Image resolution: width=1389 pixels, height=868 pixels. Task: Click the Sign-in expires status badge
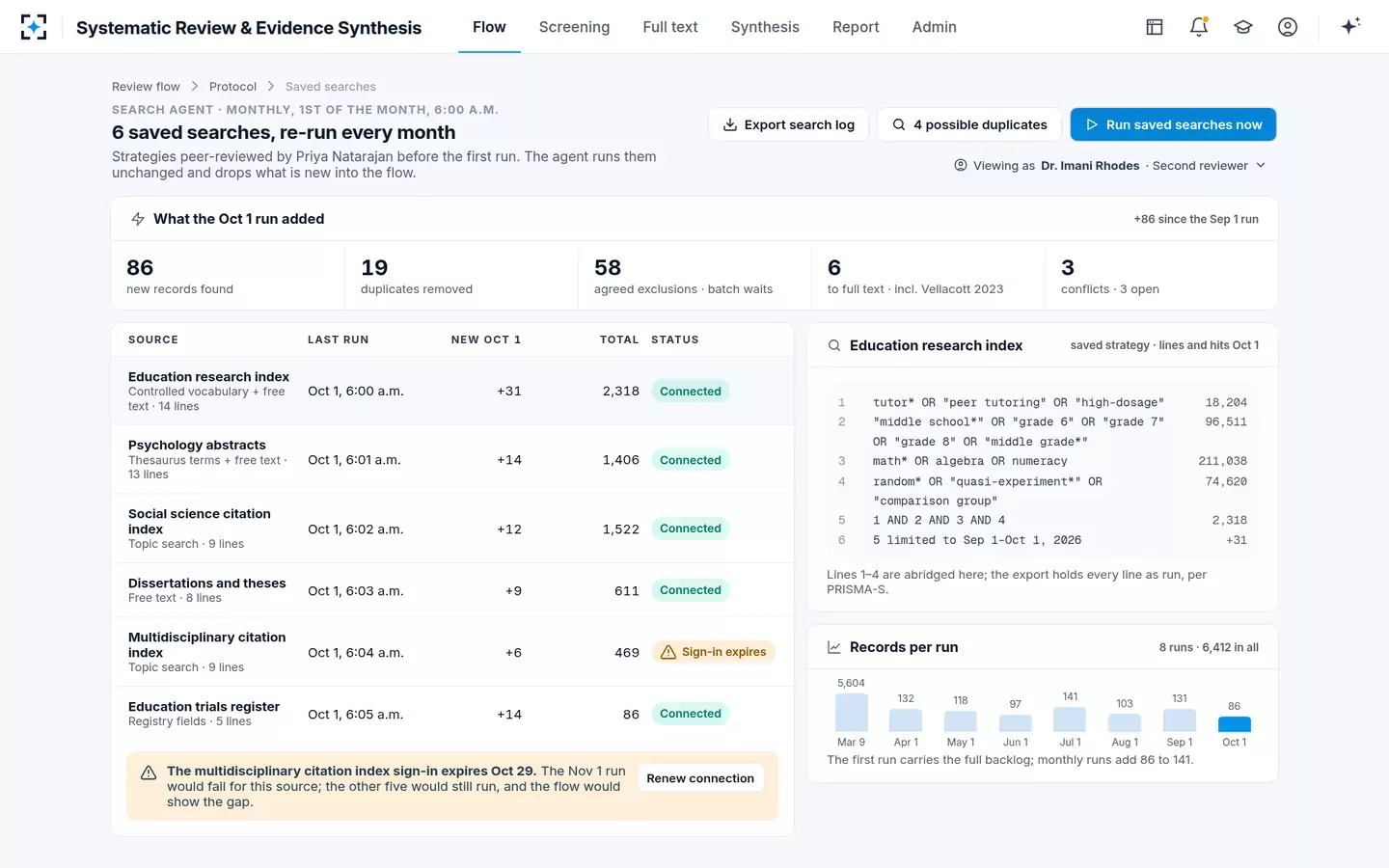tap(714, 652)
